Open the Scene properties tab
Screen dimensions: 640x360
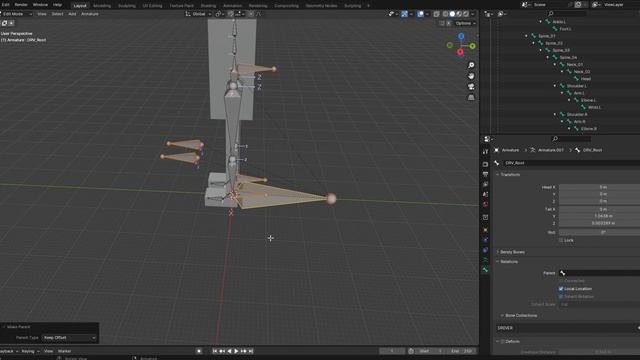point(485,194)
